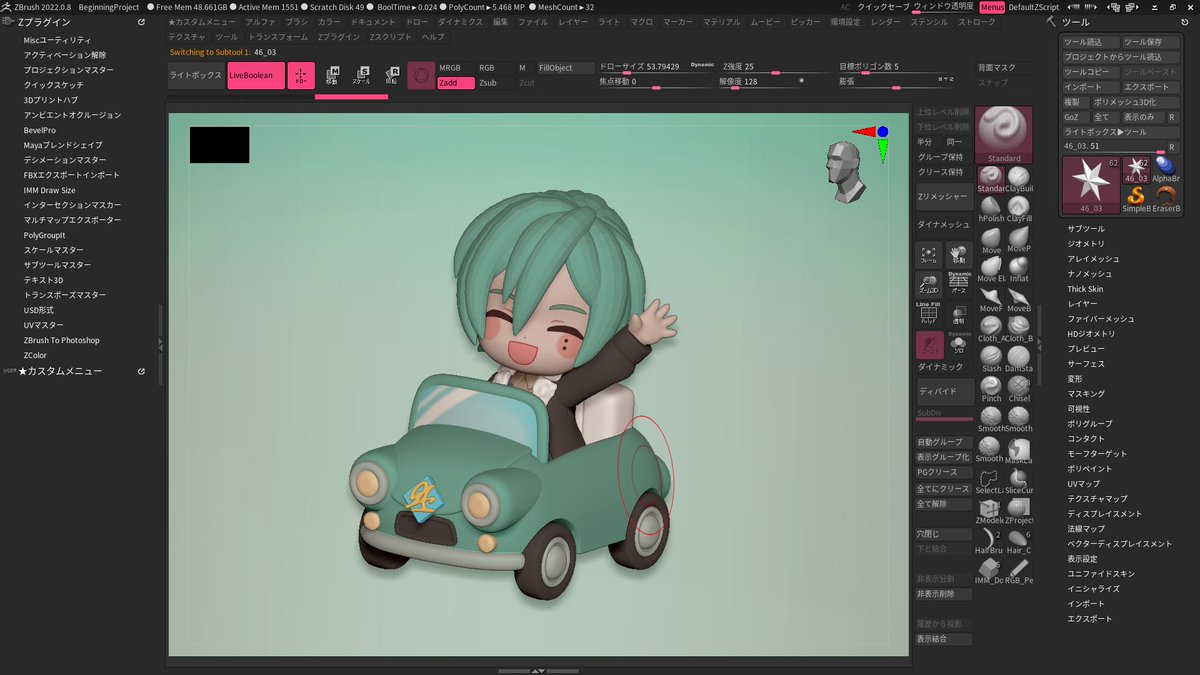1200x675 pixels.
Task: Toggle the Transparency (透明) button
Action: 959,315
